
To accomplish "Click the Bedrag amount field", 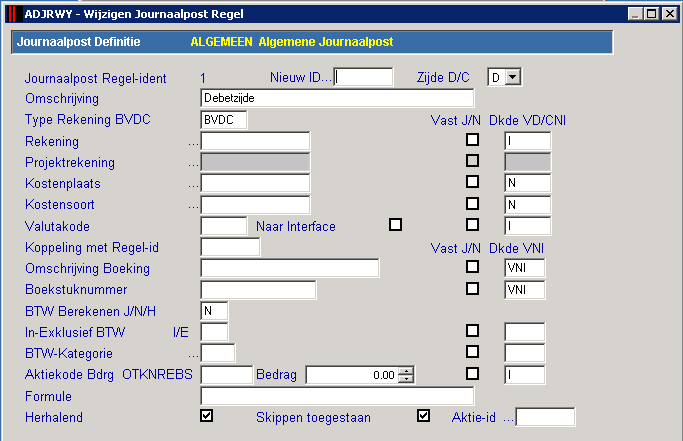I will click(353, 375).
